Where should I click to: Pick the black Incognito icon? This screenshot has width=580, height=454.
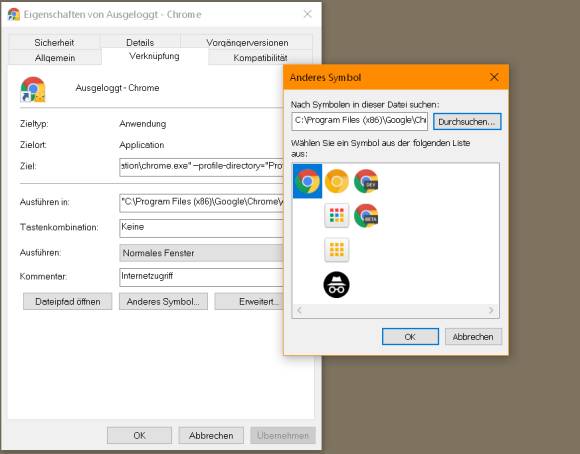(x=337, y=285)
